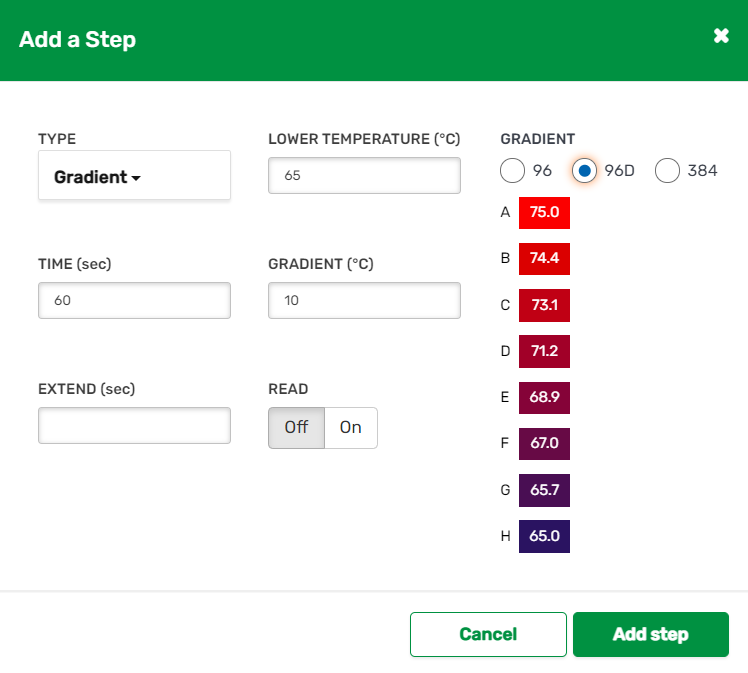Select row H swatch showing 65.0
Screen dimensions: 748x673
point(544,536)
